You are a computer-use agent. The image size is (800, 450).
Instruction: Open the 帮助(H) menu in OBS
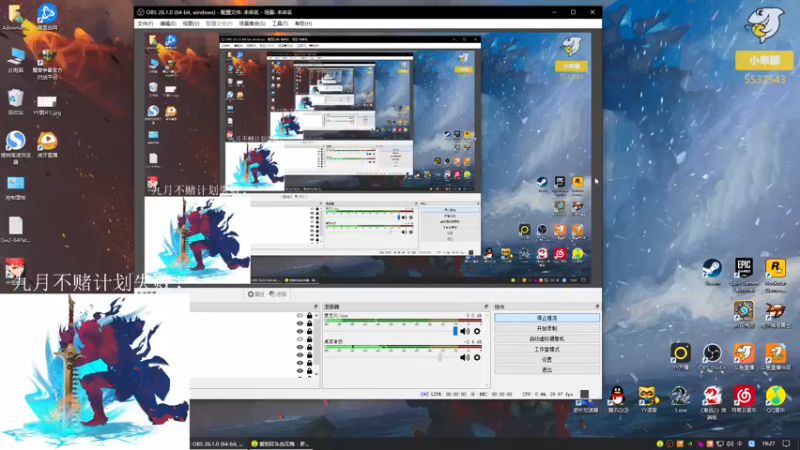coord(303,23)
